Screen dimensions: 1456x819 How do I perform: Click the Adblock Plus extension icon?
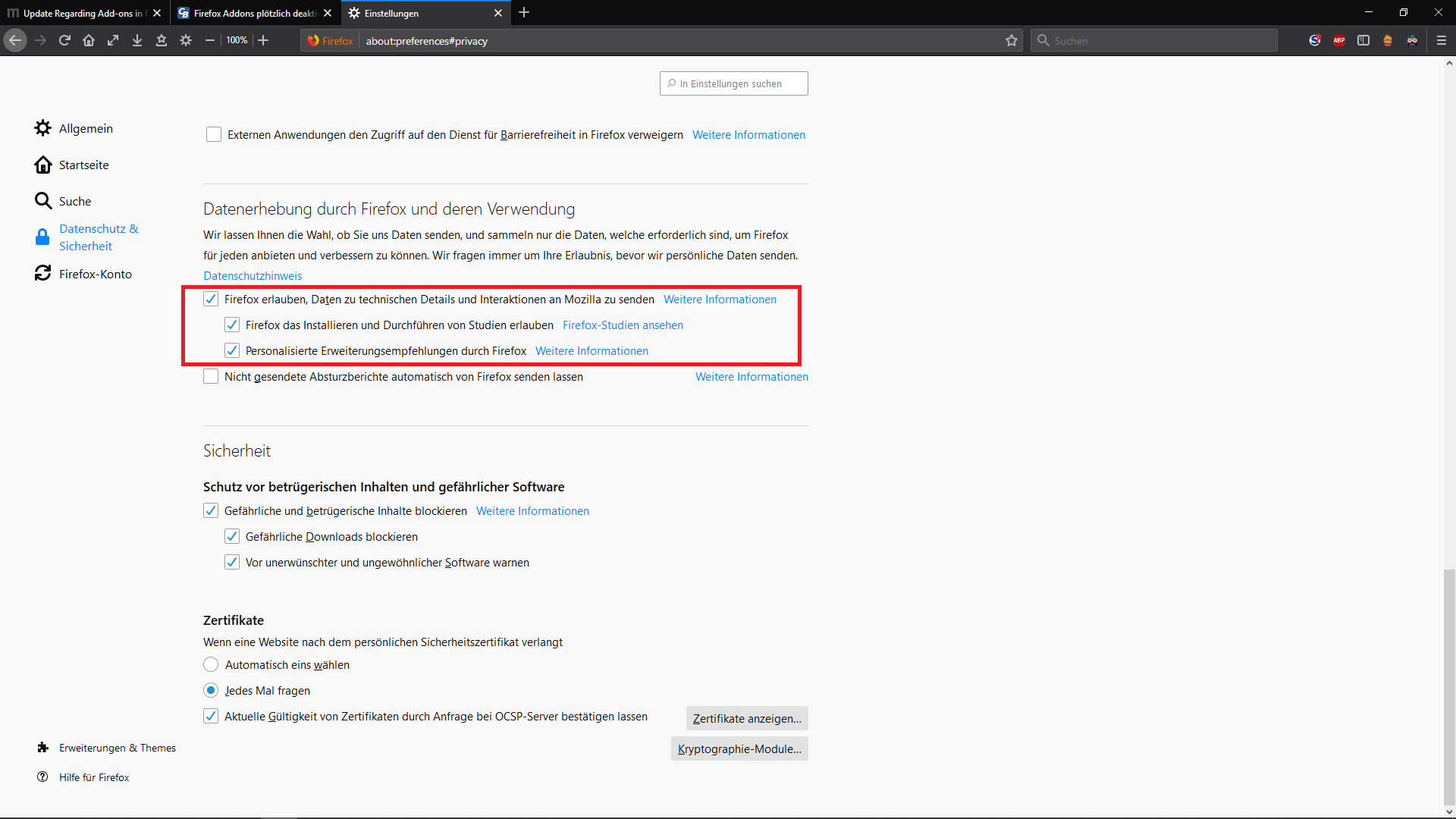[1339, 40]
